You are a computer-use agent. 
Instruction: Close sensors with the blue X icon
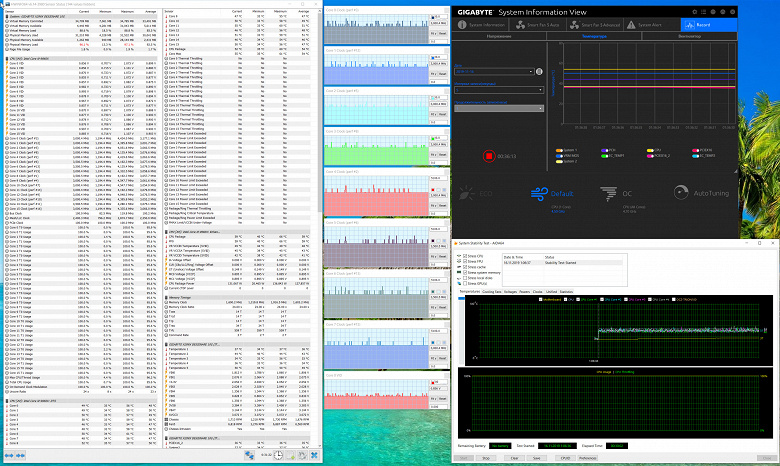(x=316, y=455)
